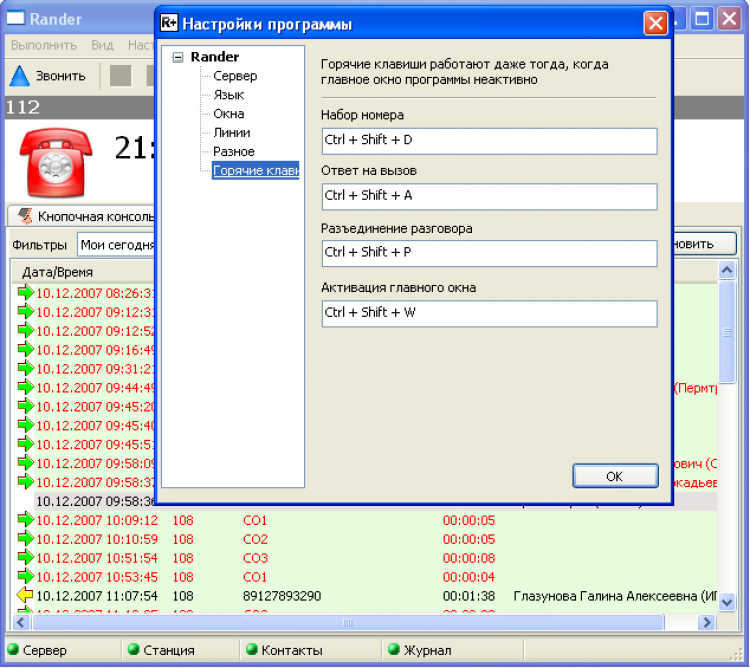750x668 pixels.
Task: Close the Настройки программы dialog
Action: [x=655, y=22]
